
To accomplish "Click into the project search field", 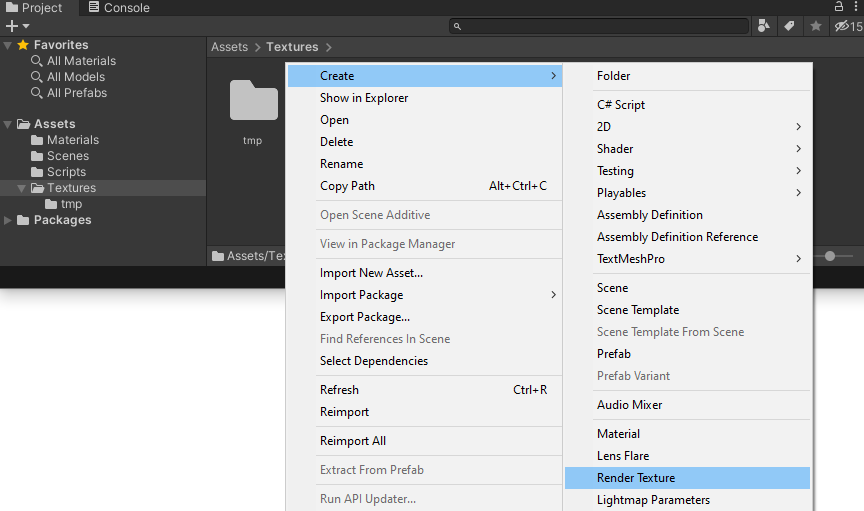I will (600, 26).
